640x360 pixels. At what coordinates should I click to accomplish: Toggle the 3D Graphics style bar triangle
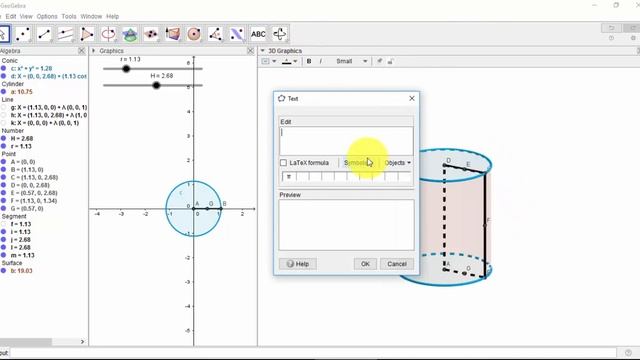(x=262, y=51)
